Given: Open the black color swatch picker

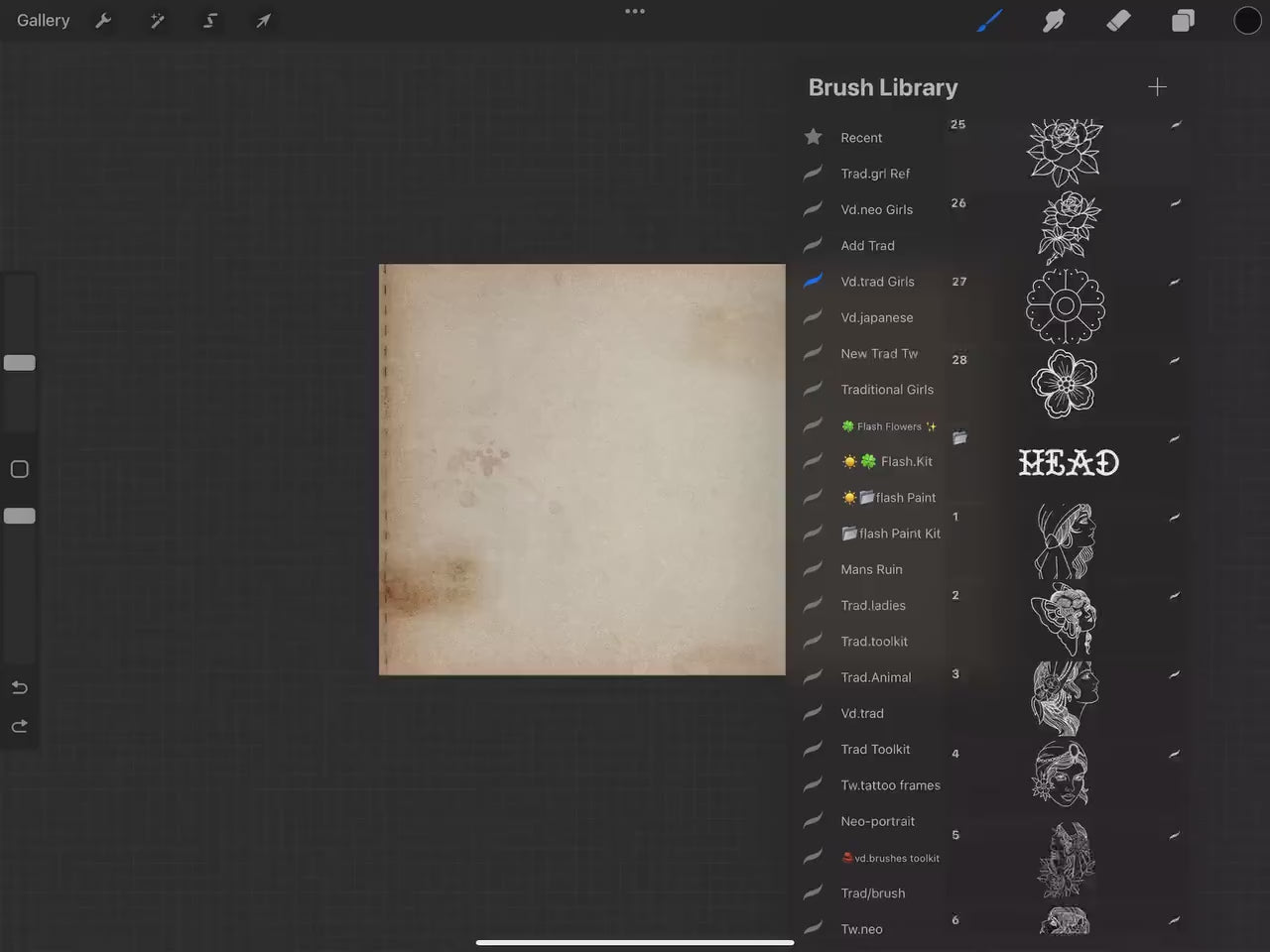Looking at the screenshot, I should click(x=1247, y=20).
